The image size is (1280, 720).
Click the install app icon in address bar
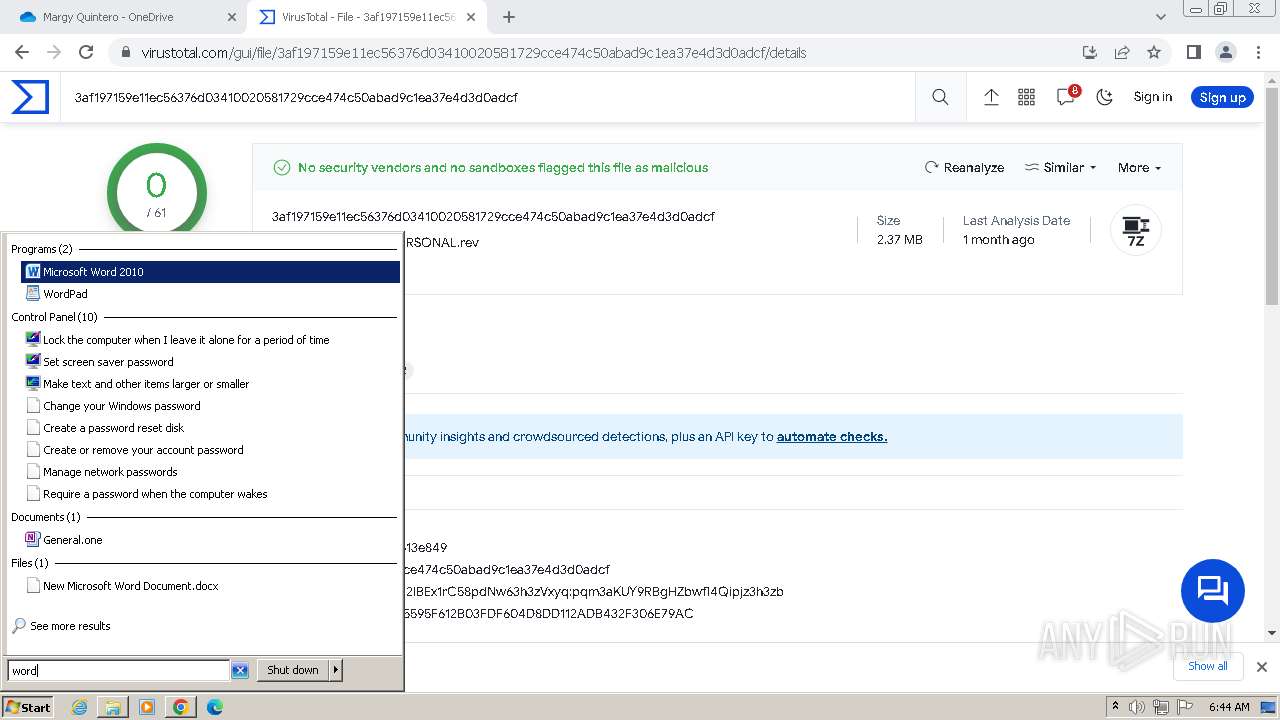[x=1090, y=52]
